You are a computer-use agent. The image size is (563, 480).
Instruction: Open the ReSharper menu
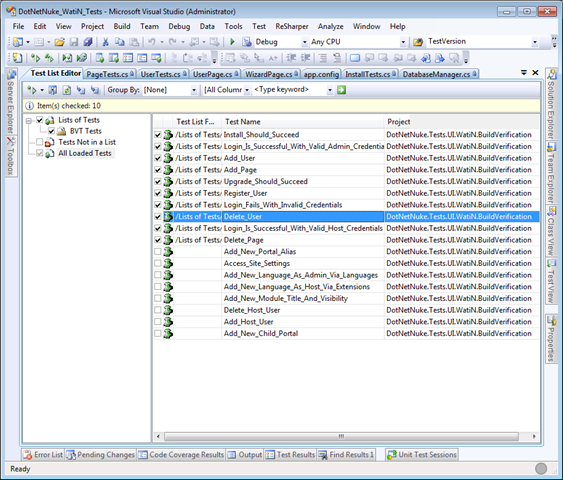[292, 27]
